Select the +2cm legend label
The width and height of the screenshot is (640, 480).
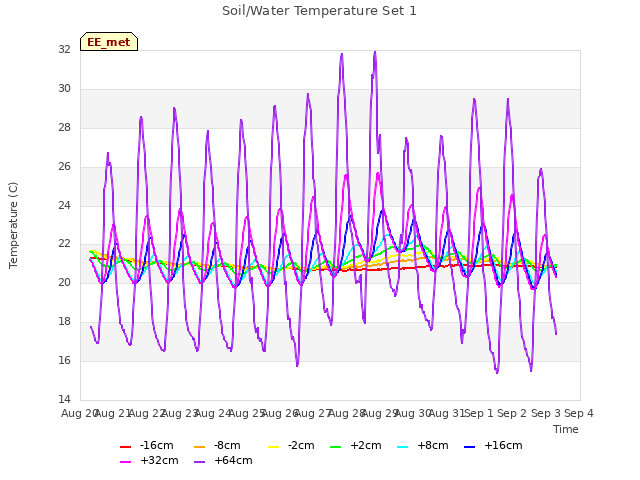point(366,445)
